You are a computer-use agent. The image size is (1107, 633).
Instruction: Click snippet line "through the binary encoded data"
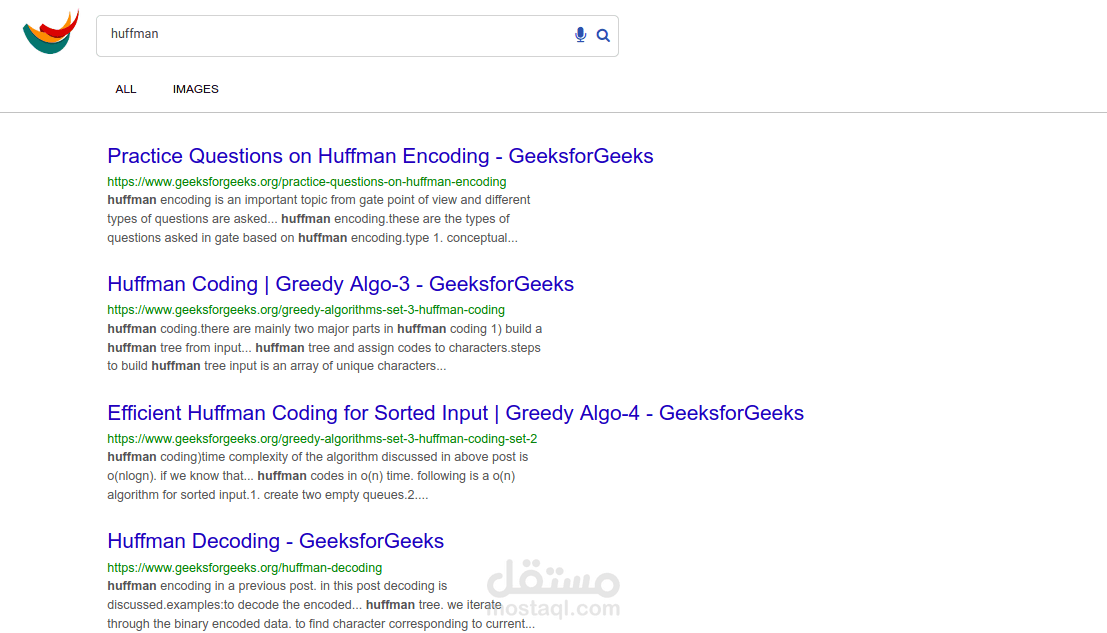pyautogui.click(x=321, y=624)
